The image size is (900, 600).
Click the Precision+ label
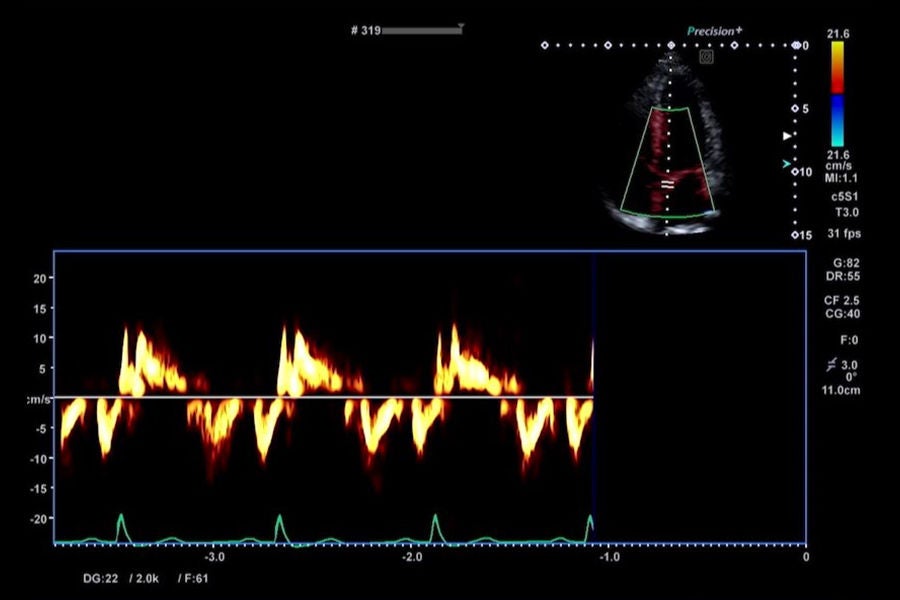[714, 32]
